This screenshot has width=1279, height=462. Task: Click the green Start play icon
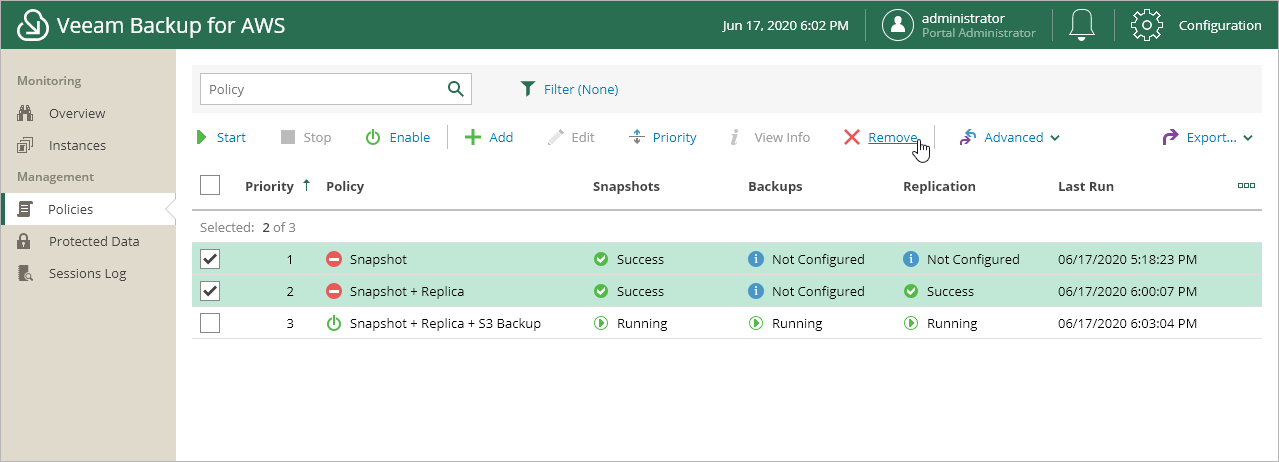coord(202,137)
